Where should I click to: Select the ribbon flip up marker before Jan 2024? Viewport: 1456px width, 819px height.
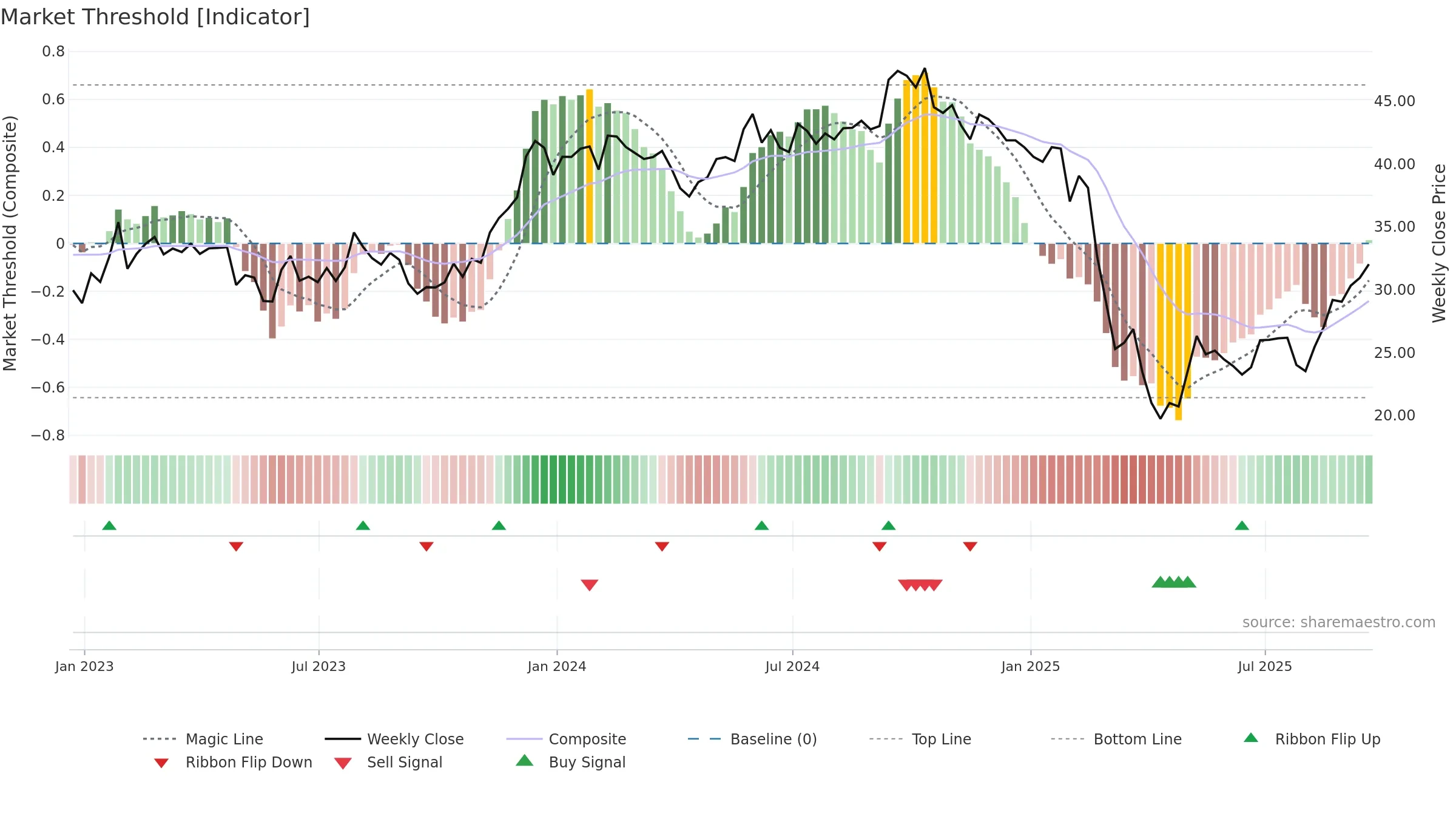499,525
